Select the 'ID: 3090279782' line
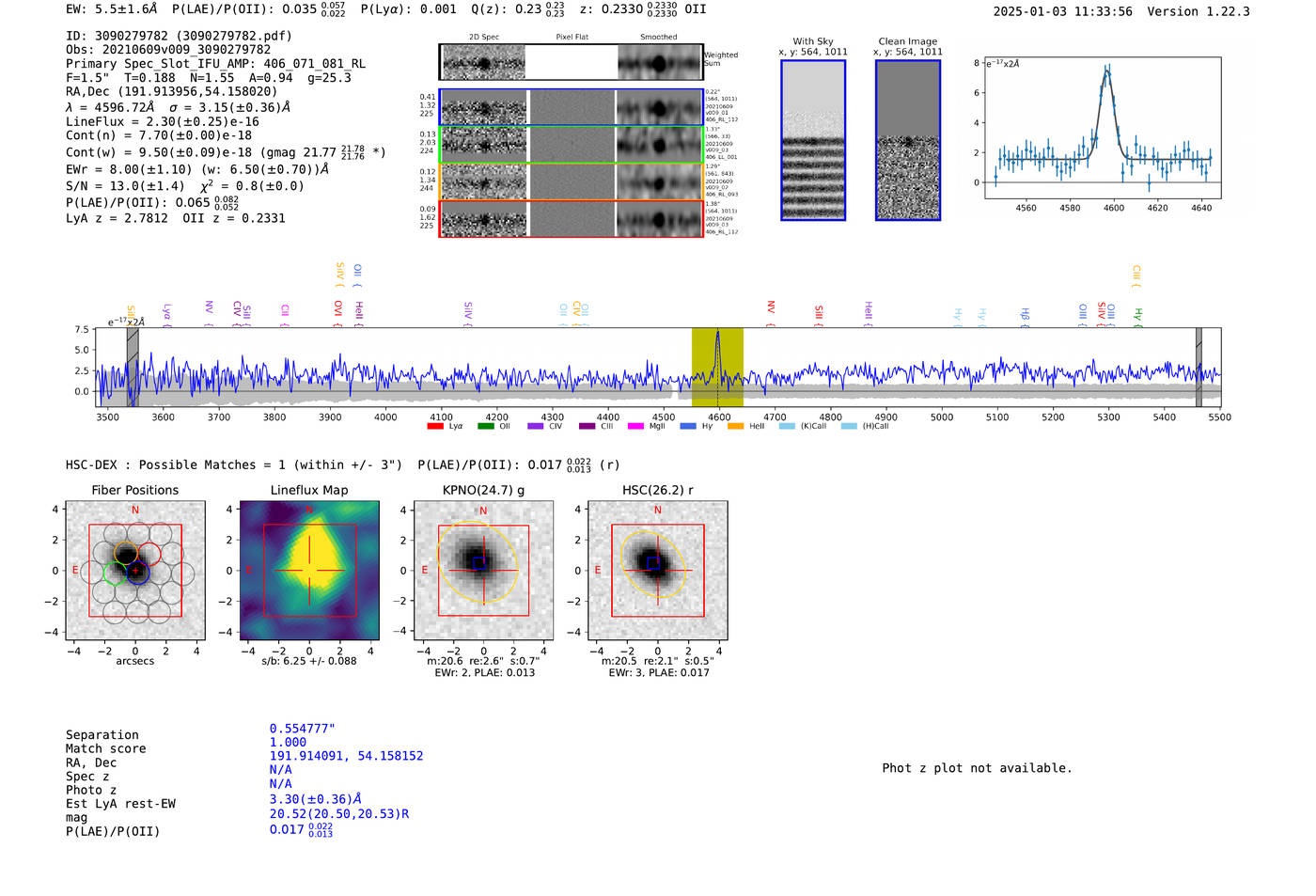 click(179, 36)
